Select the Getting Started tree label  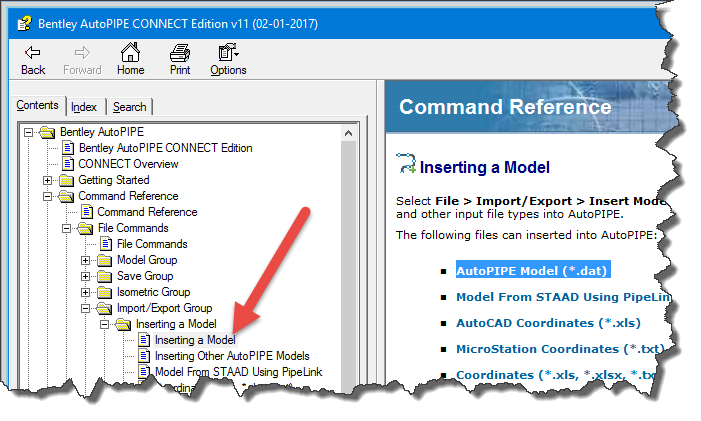pyautogui.click(x=114, y=180)
